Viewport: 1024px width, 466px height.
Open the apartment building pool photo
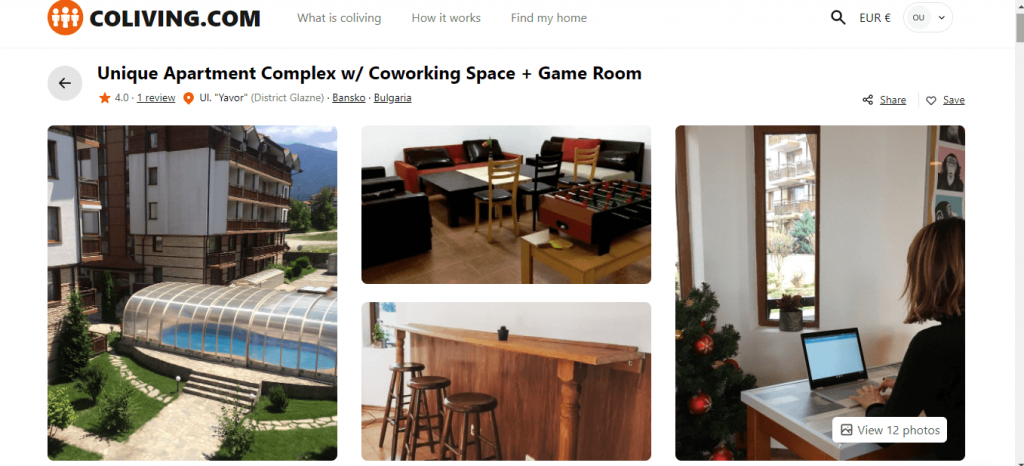(x=193, y=293)
